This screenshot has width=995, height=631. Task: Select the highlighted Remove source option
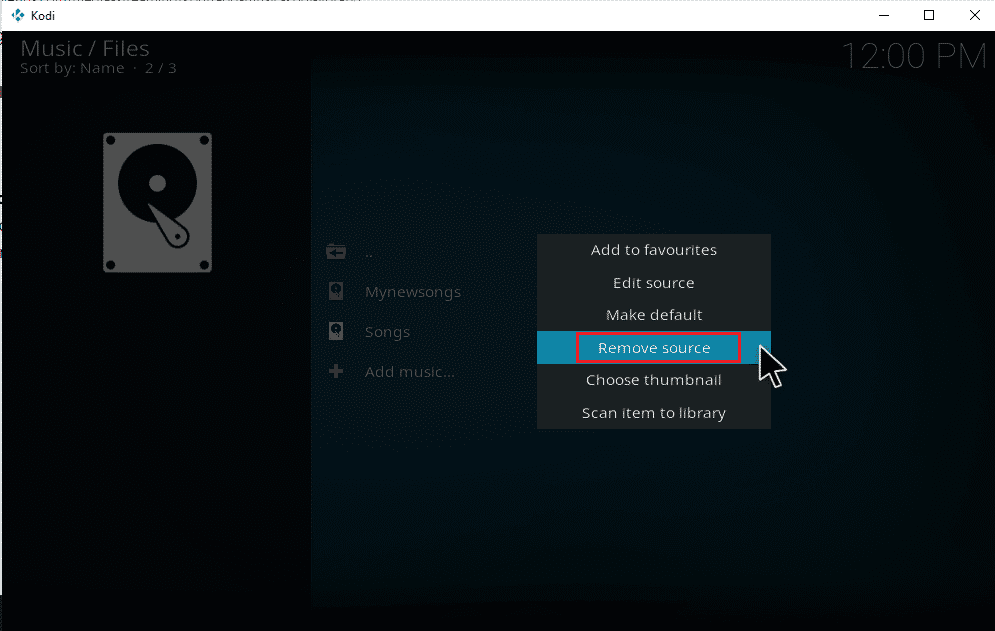[654, 348]
